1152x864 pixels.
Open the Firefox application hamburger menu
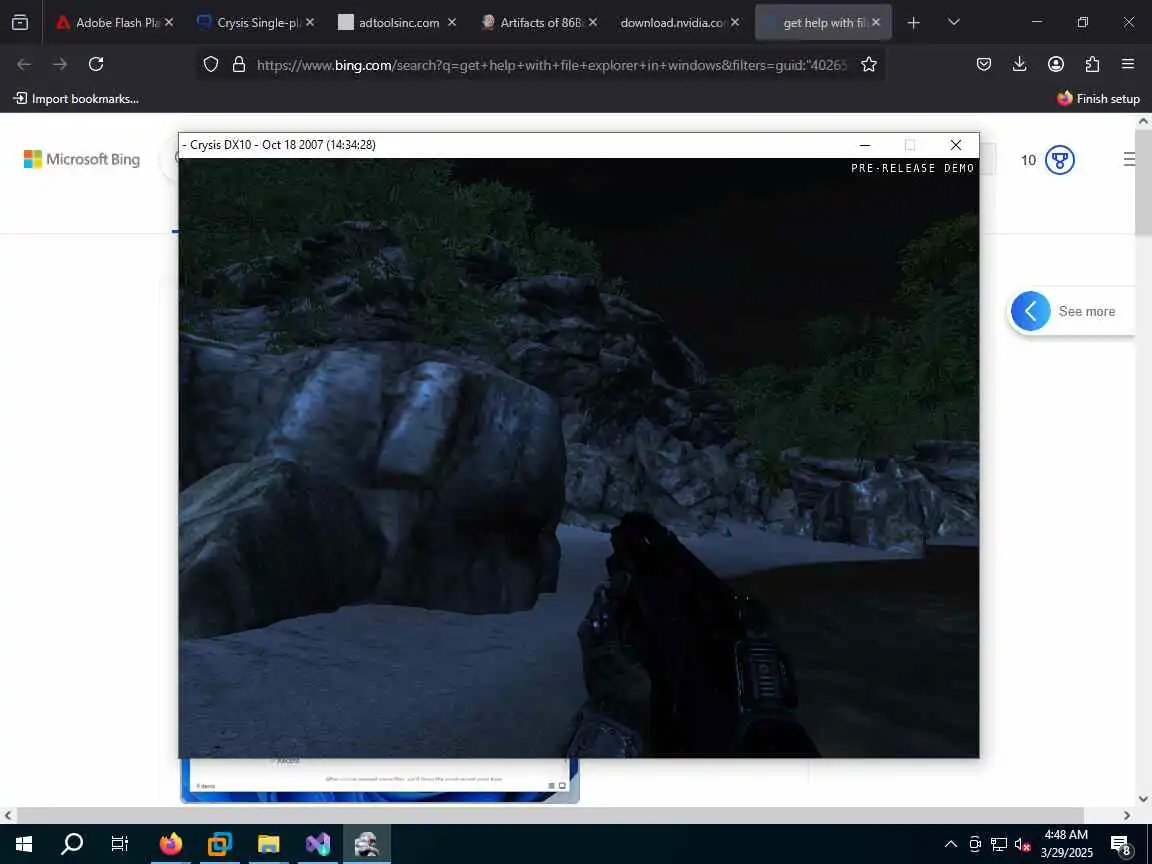(1128, 65)
